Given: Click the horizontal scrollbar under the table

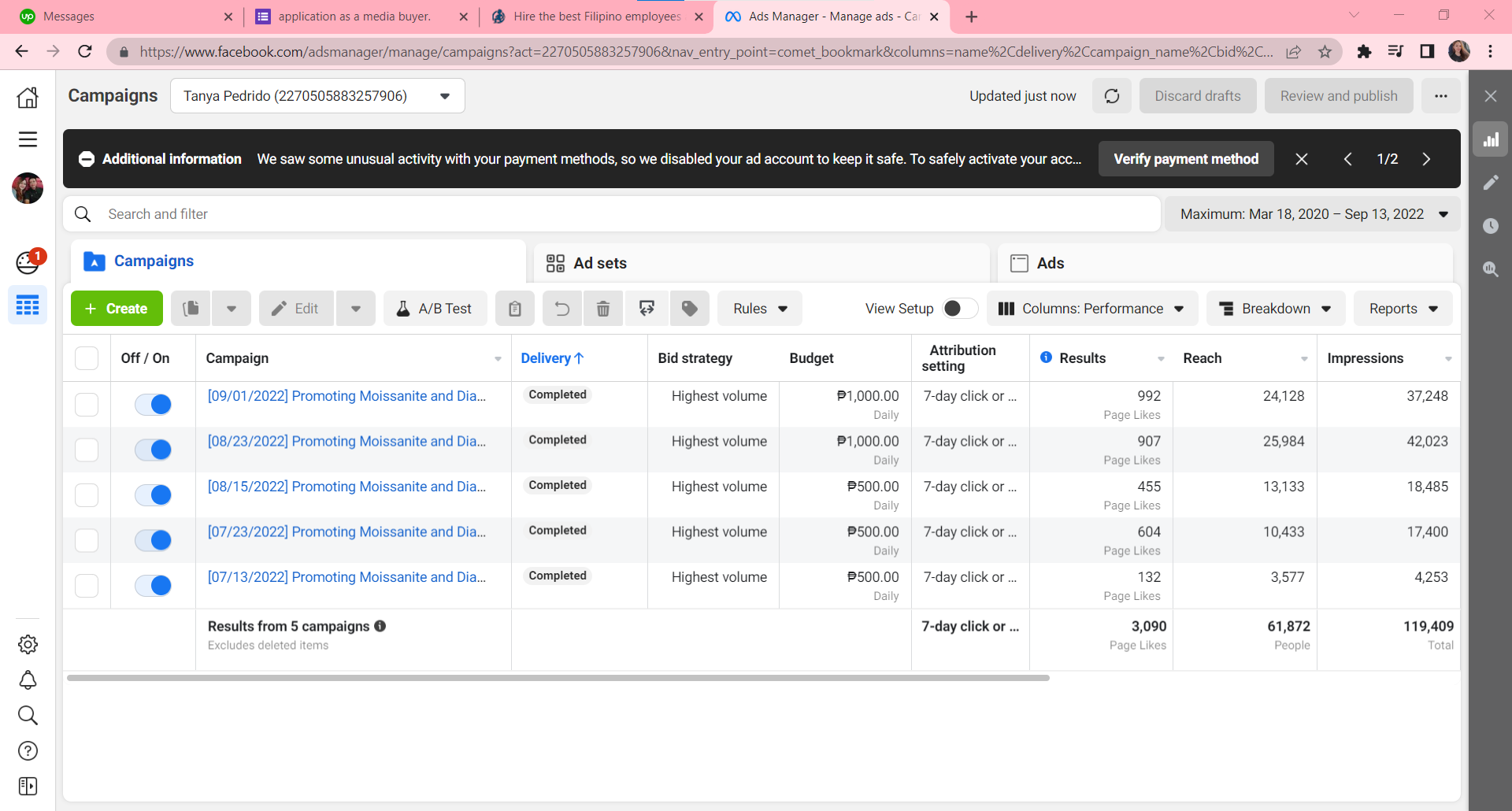Looking at the screenshot, I should (558, 678).
